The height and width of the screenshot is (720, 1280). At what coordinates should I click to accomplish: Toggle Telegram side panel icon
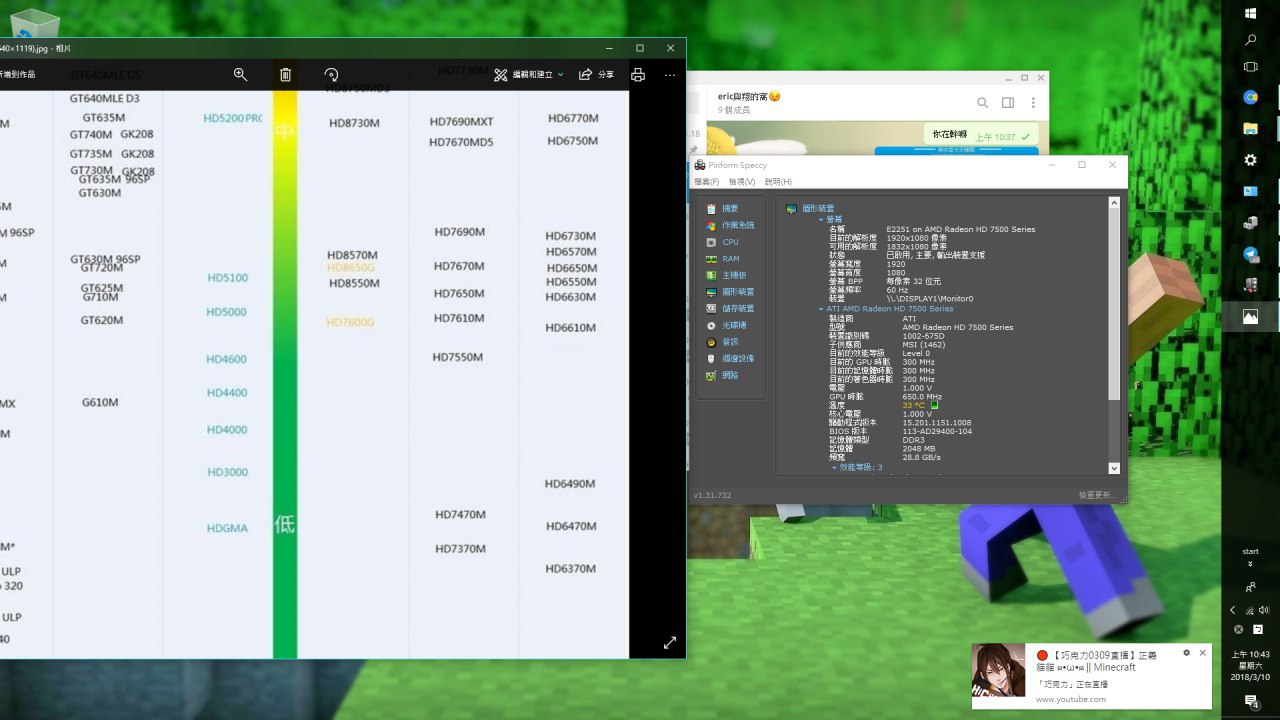tap(1008, 103)
